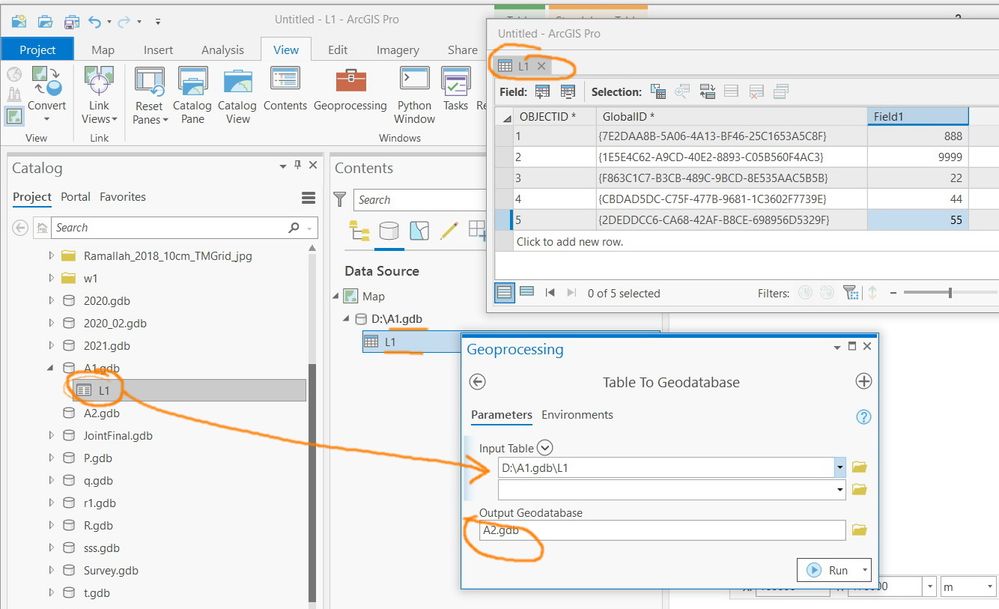Click Select By Attributes icon in table

pos(658,92)
